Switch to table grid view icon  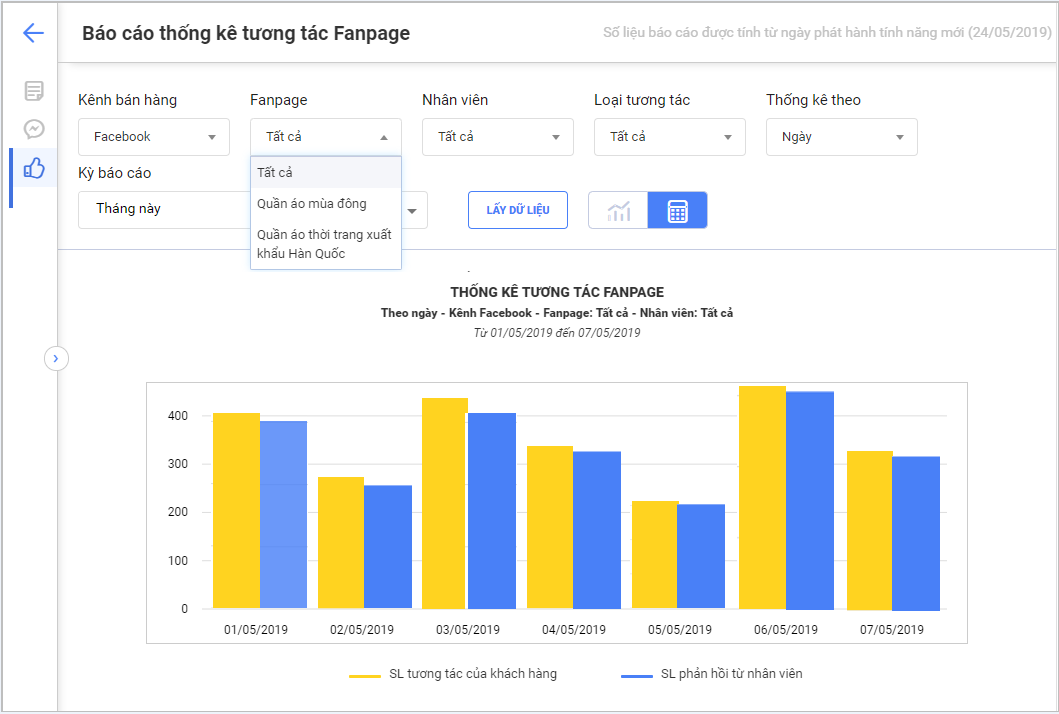677,211
